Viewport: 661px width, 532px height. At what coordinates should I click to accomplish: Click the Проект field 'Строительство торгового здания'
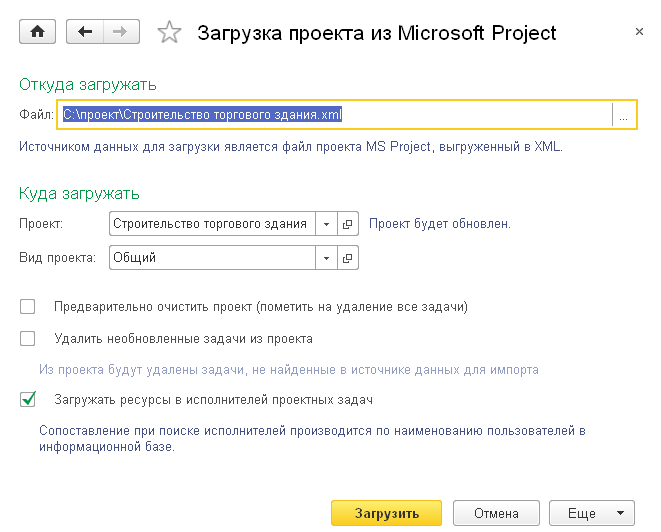pos(210,224)
